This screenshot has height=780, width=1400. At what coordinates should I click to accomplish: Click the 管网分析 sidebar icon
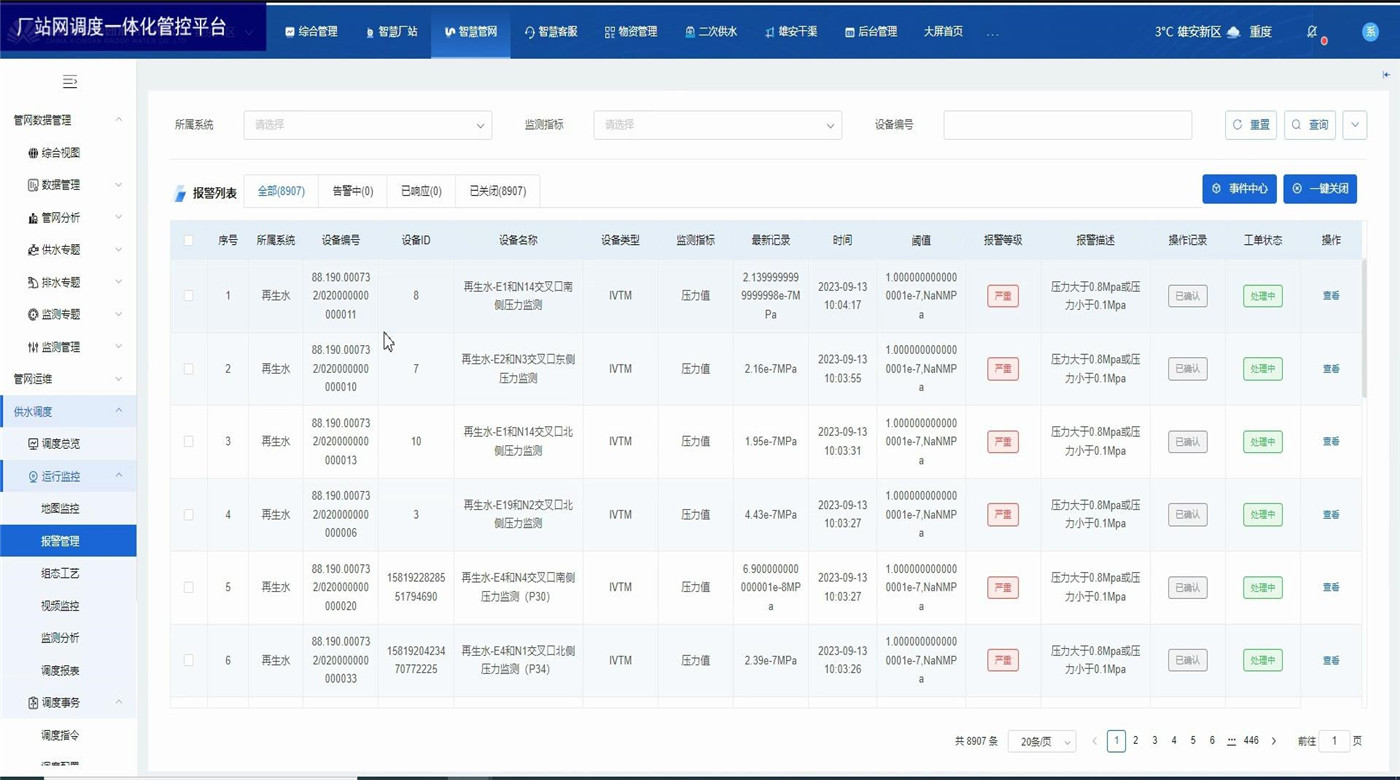click(x=33, y=218)
